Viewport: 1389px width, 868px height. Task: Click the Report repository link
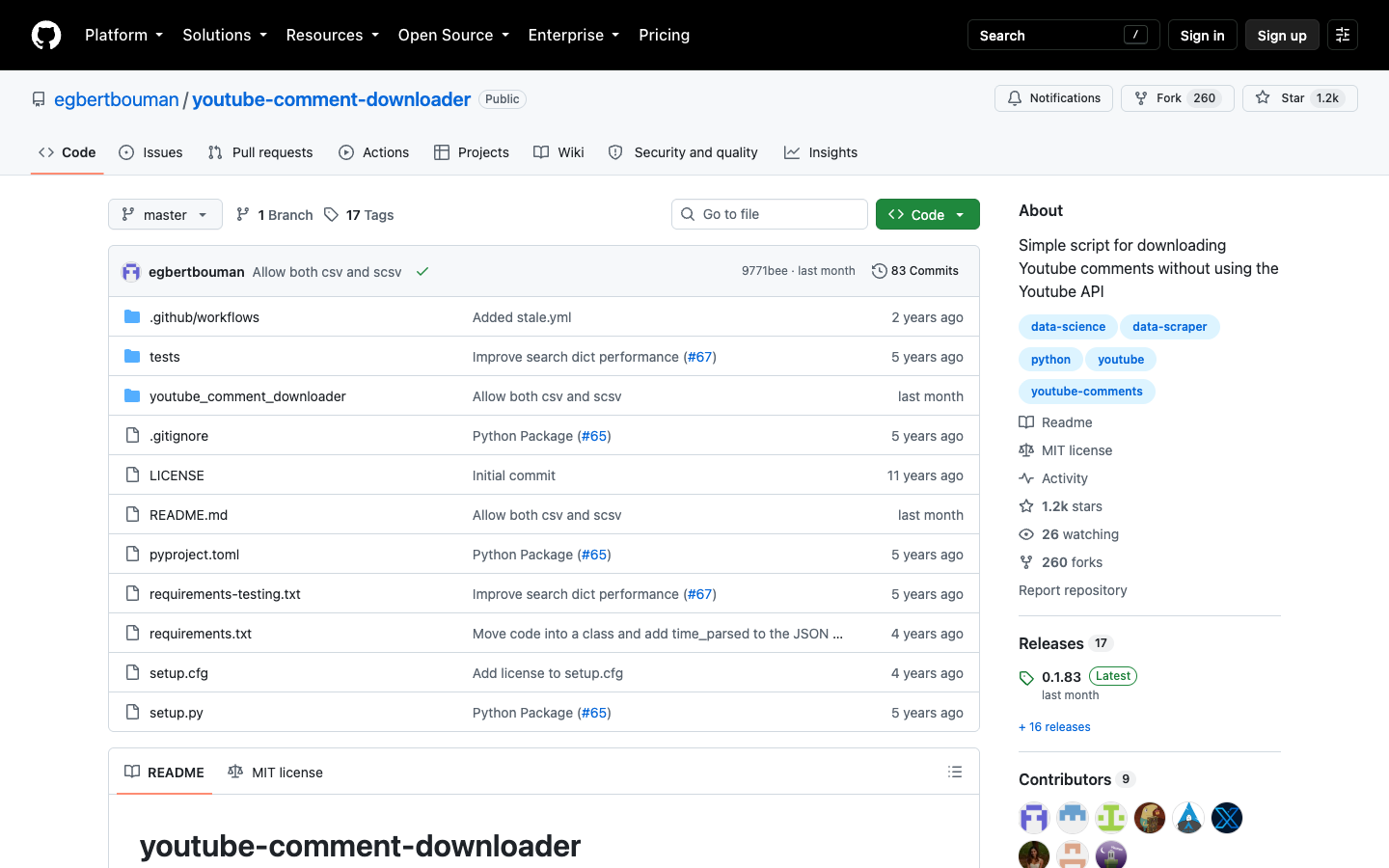click(1073, 590)
